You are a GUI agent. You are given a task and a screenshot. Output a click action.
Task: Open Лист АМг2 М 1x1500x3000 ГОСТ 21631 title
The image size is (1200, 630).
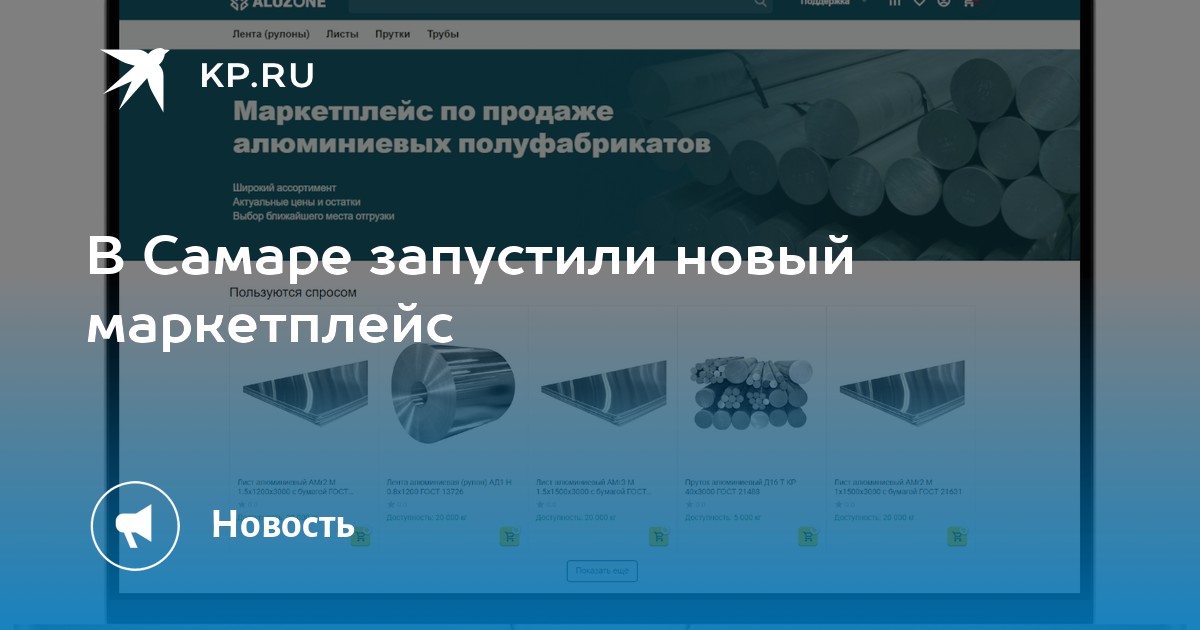[898, 487]
